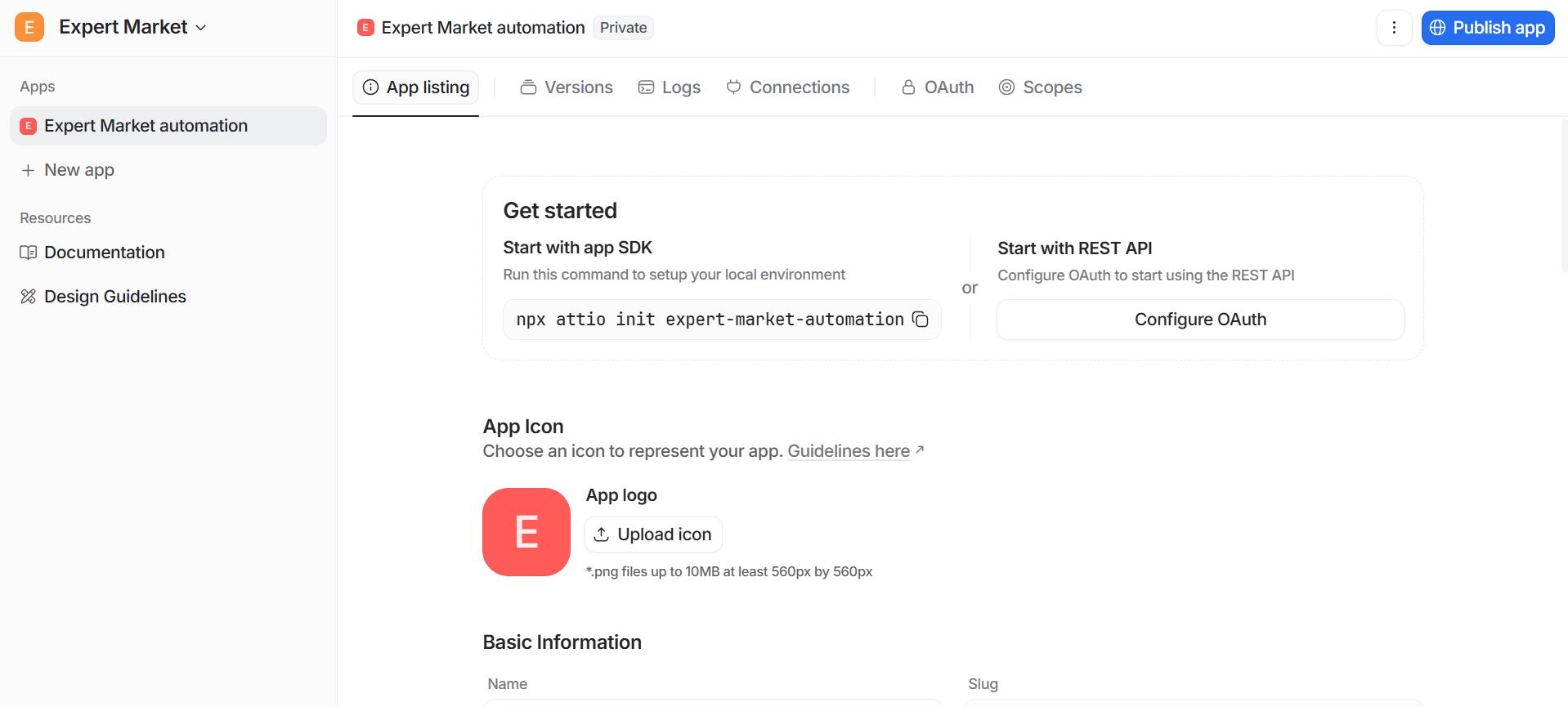Click the Upload icon button
This screenshot has width=1568, height=707.
653,535
